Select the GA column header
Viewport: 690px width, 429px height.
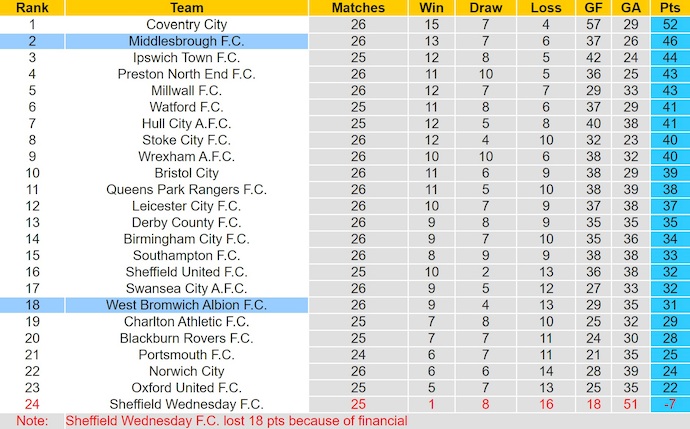[631, 8]
